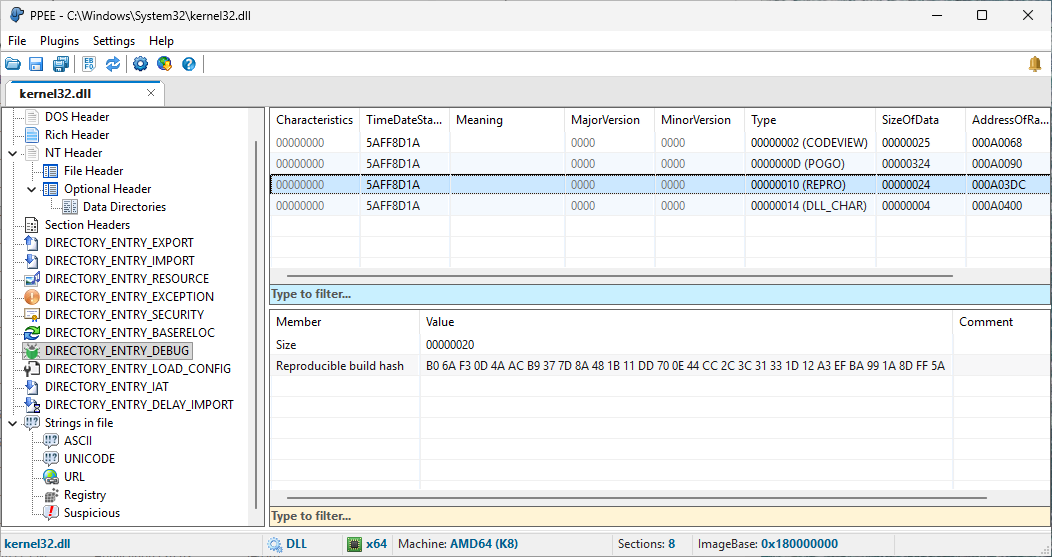Screen dimensions: 1052x557
Task: Select DOS Header in the tree
Action: [x=76, y=117]
